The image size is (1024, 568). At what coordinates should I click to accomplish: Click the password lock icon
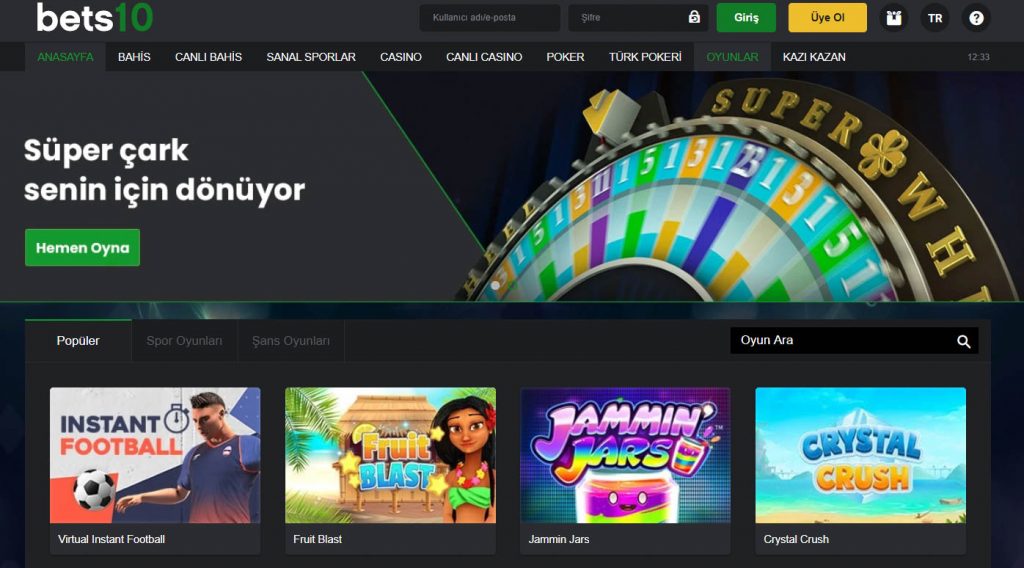tap(694, 17)
